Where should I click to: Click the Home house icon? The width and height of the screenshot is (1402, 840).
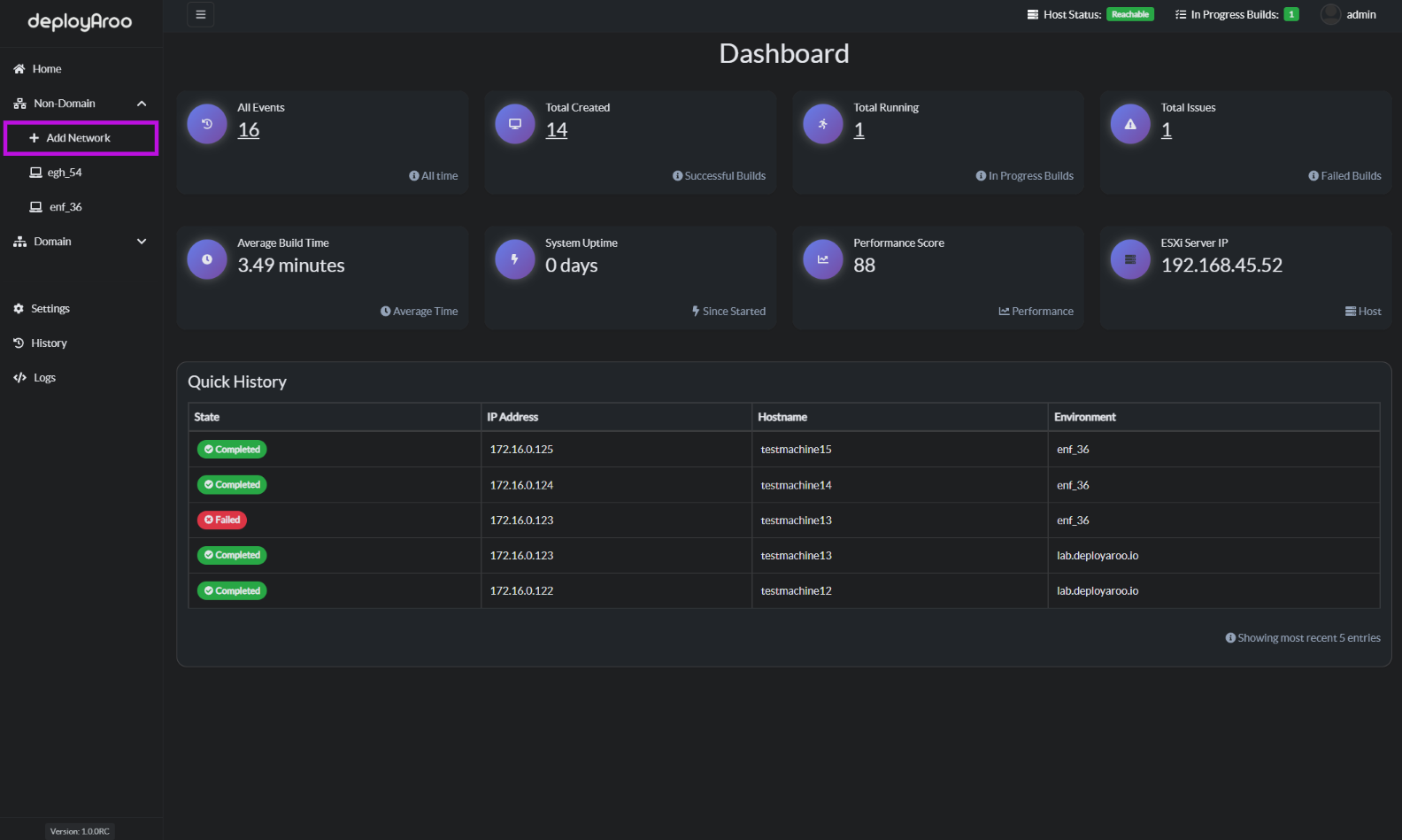pos(19,69)
